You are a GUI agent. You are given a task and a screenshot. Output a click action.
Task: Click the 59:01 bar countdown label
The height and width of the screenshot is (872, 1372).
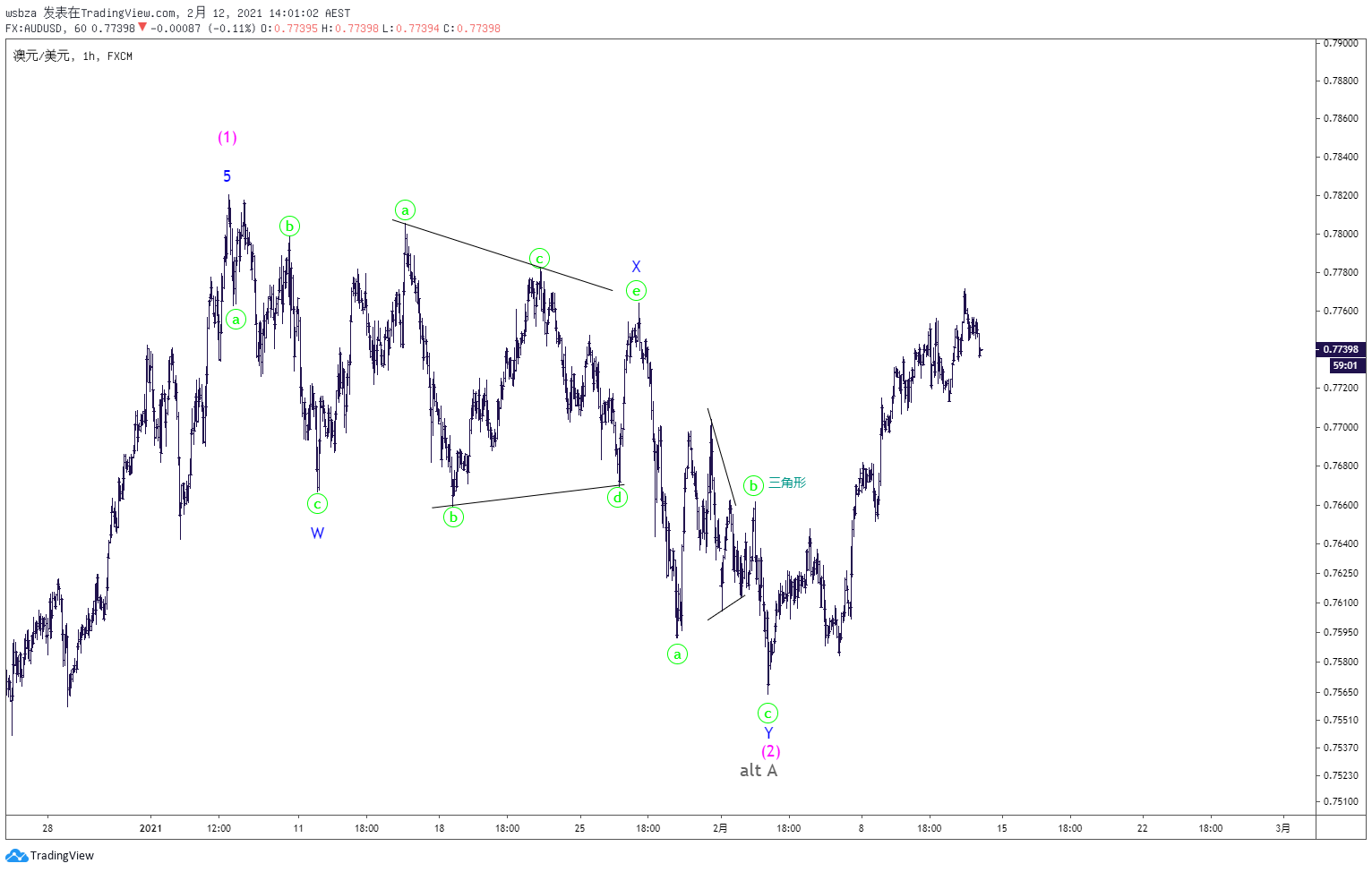(1345, 365)
